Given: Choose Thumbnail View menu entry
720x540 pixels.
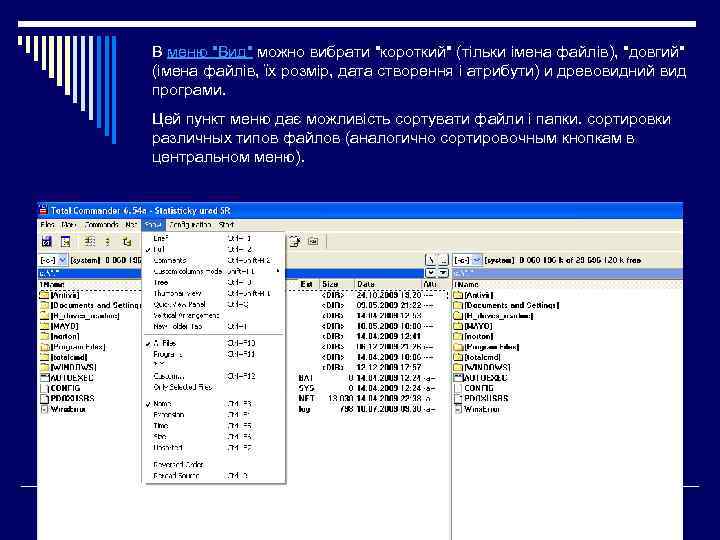Looking at the screenshot, I should pyautogui.click(x=214, y=293).
